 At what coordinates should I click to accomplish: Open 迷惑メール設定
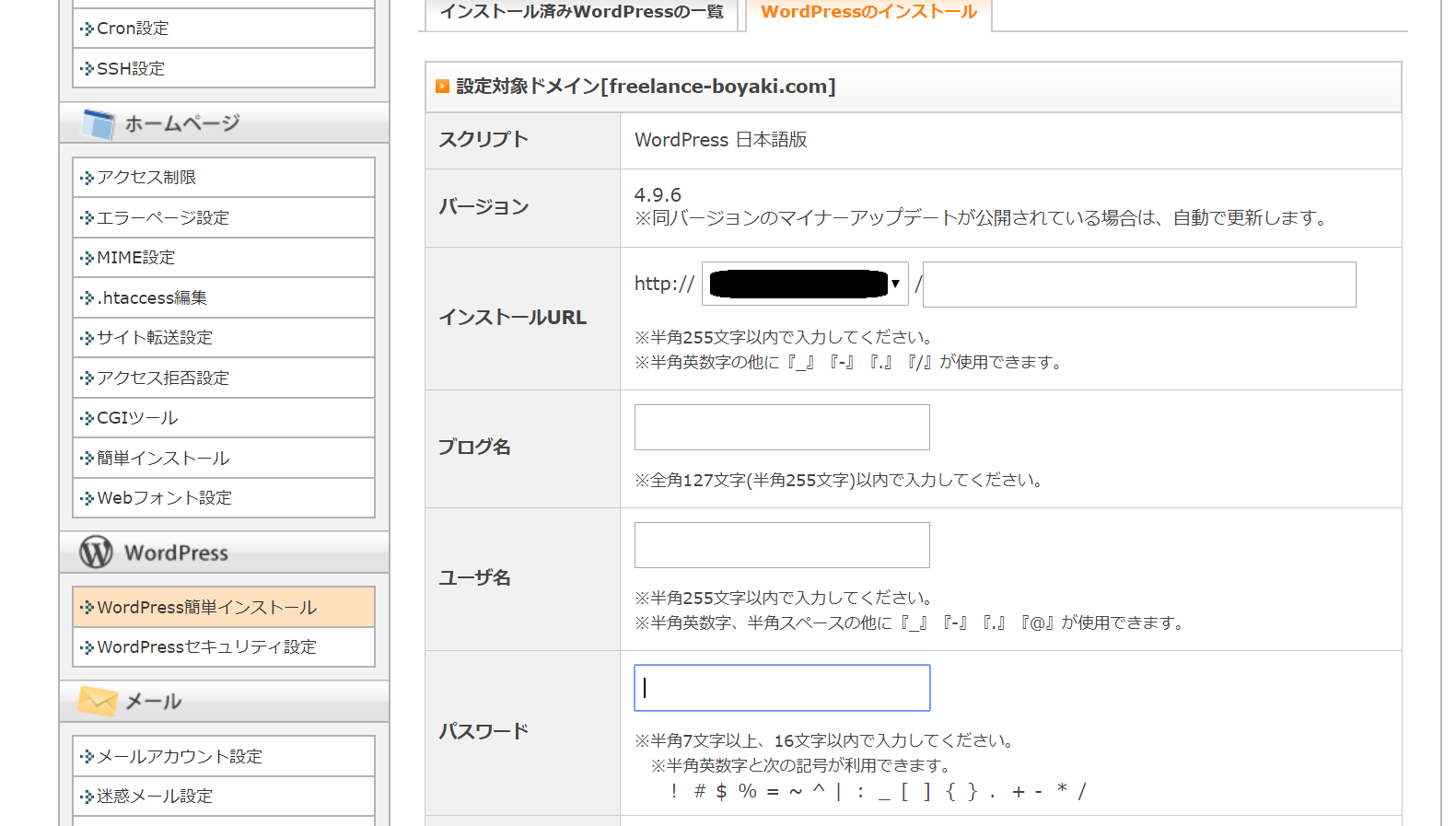click(224, 796)
